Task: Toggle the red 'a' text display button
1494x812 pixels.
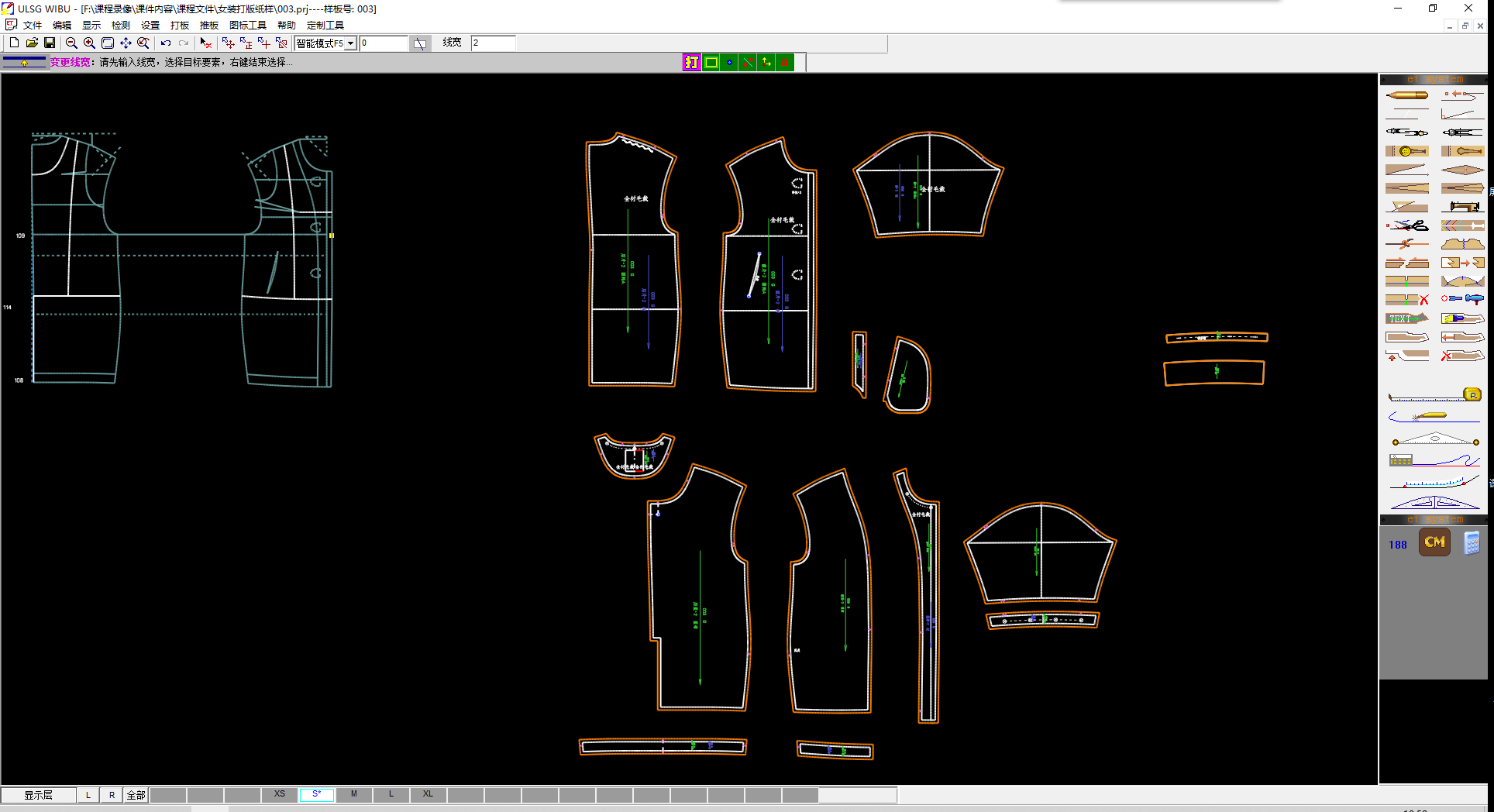Action: click(785, 63)
